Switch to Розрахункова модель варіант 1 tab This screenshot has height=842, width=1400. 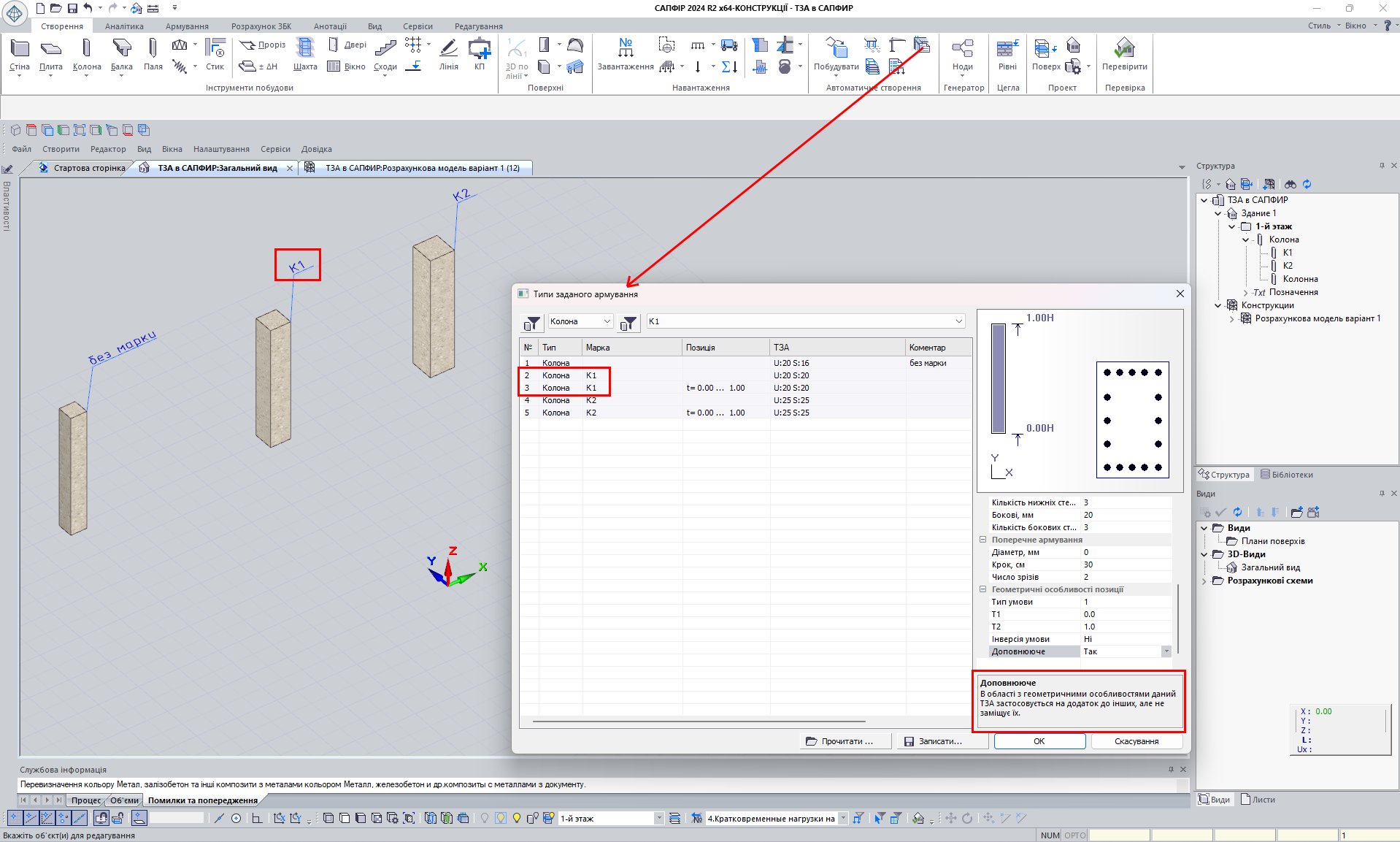[x=421, y=168]
